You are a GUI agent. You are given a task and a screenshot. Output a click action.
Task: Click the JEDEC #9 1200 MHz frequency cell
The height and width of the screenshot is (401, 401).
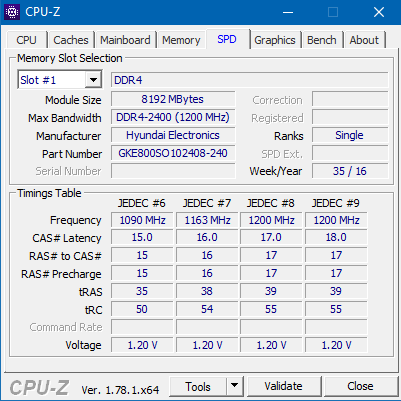336,220
